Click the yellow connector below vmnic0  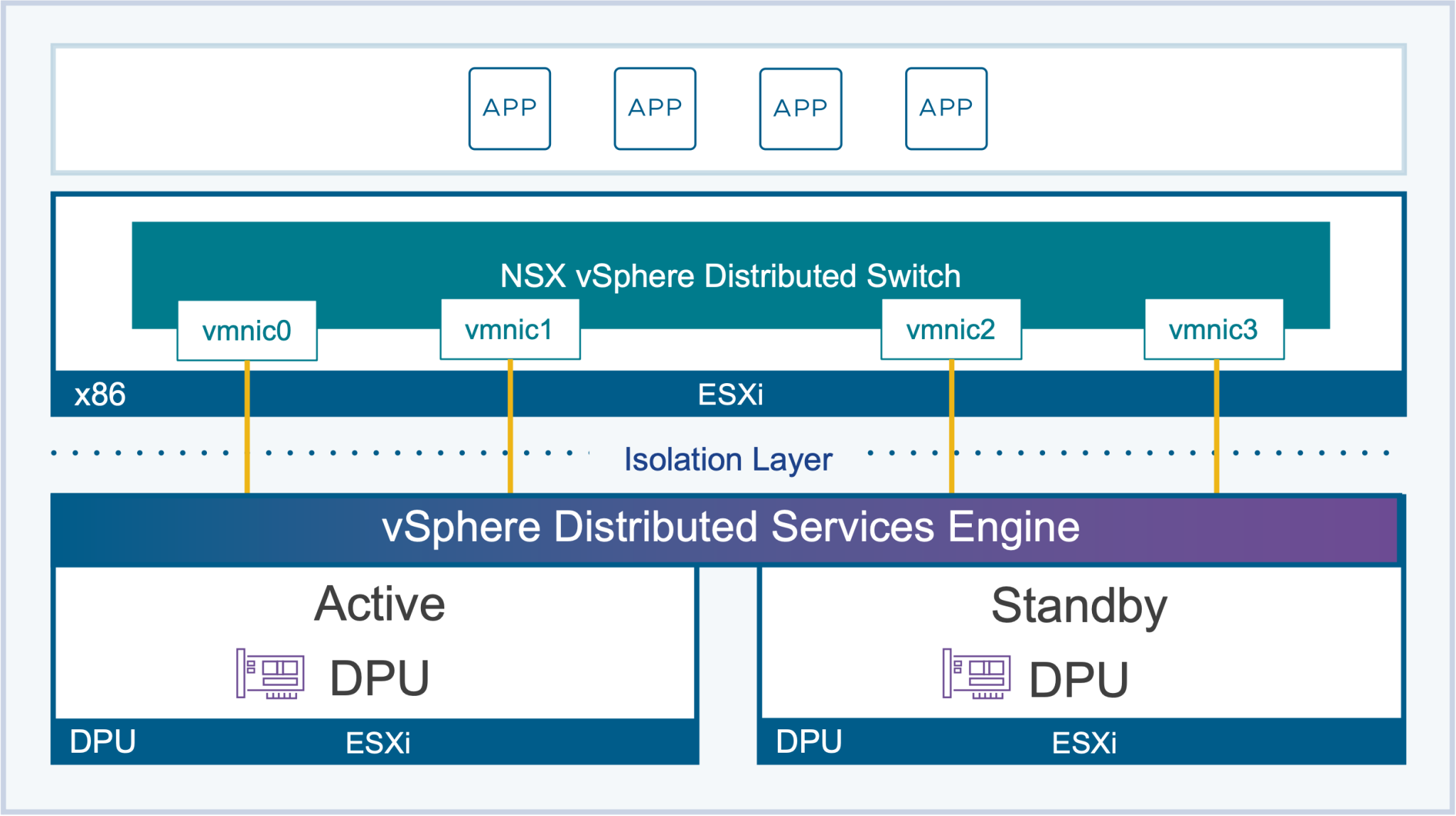pos(247,426)
